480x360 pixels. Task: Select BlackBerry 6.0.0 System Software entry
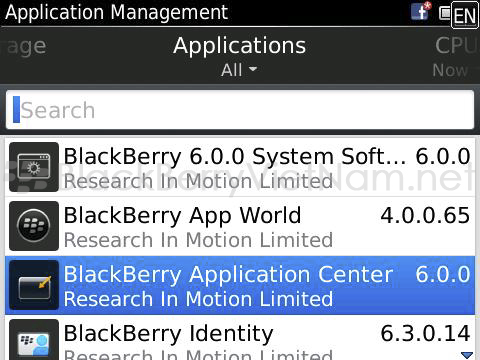click(240, 167)
